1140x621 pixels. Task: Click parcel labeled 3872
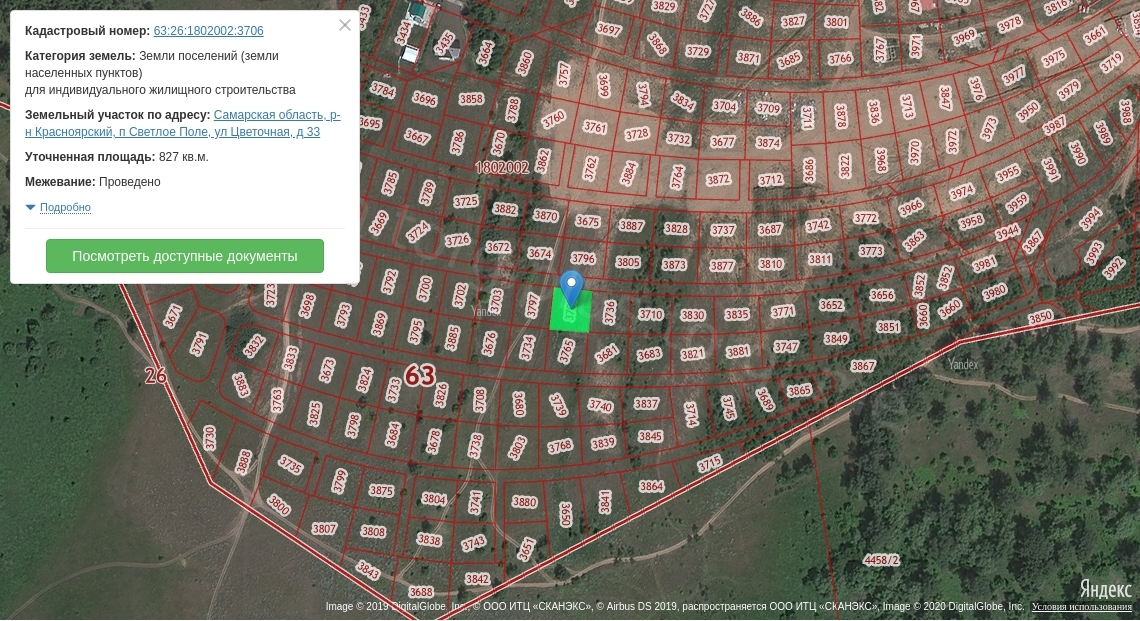click(718, 180)
